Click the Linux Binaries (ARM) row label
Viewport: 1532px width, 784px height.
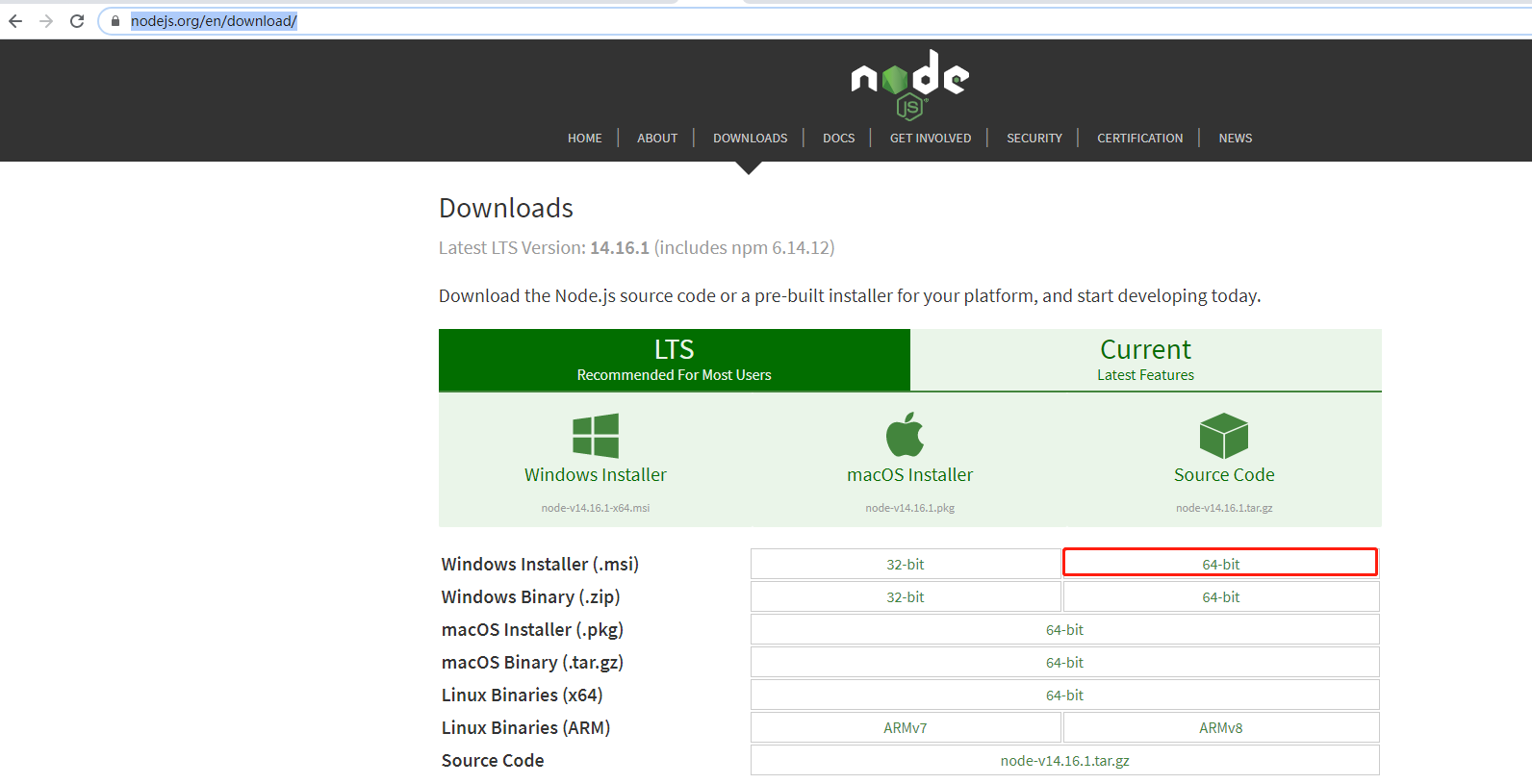526,728
